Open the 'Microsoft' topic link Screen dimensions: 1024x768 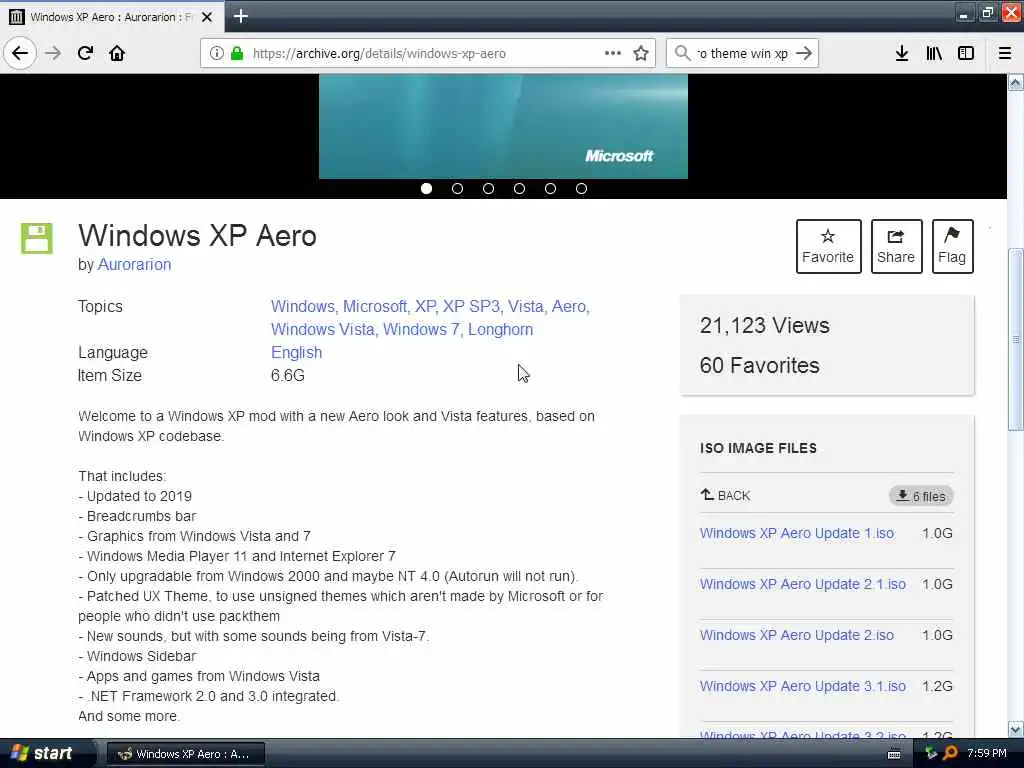point(375,306)
